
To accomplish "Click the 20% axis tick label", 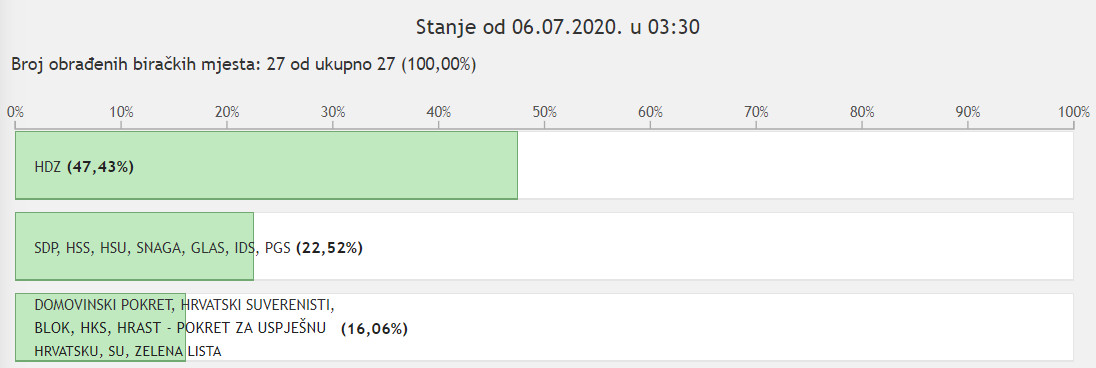I will point(227,112).
